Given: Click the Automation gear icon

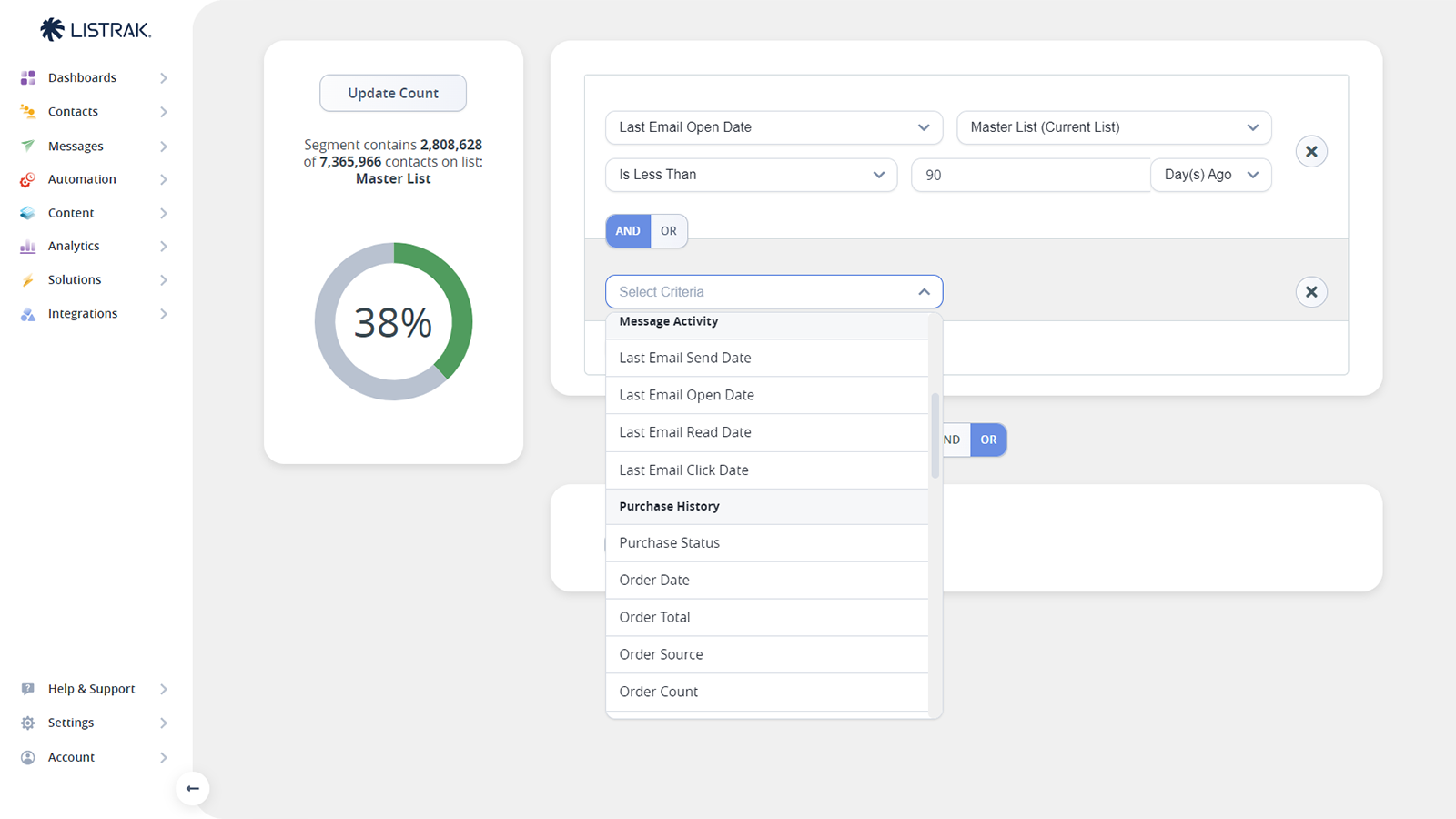Looking at the screenshot, I should [28, 180].
